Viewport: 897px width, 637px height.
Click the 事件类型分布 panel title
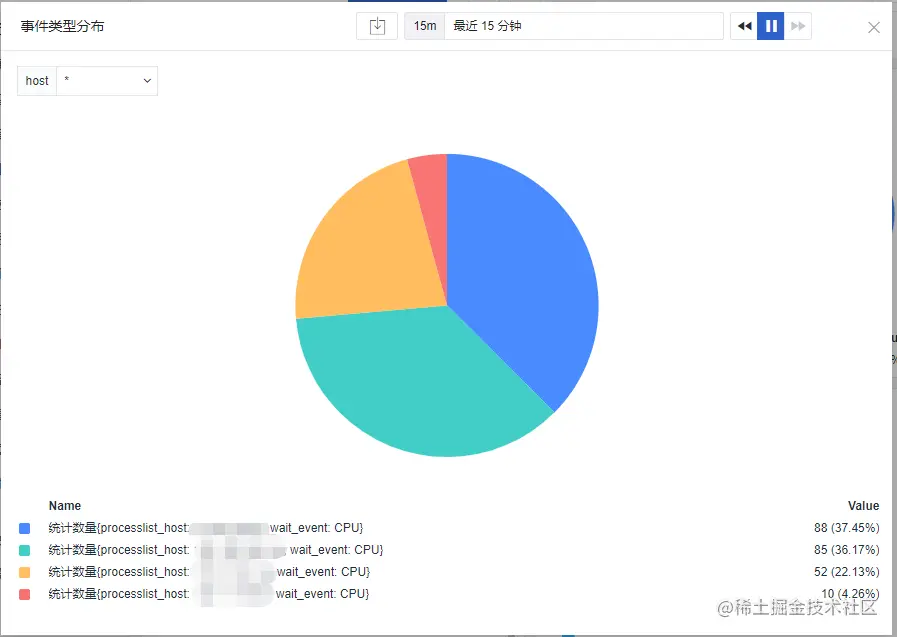click(x=62, y=26)
